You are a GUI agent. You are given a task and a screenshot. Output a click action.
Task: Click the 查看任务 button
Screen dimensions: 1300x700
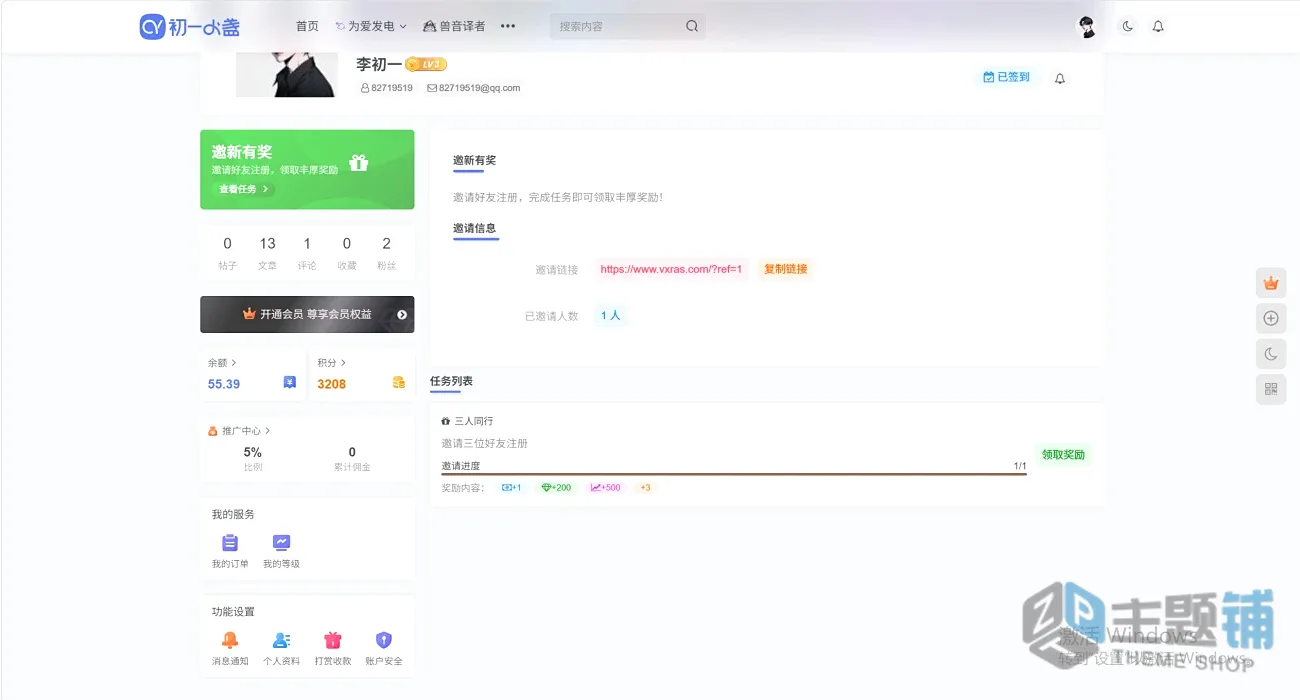point(243,189)
